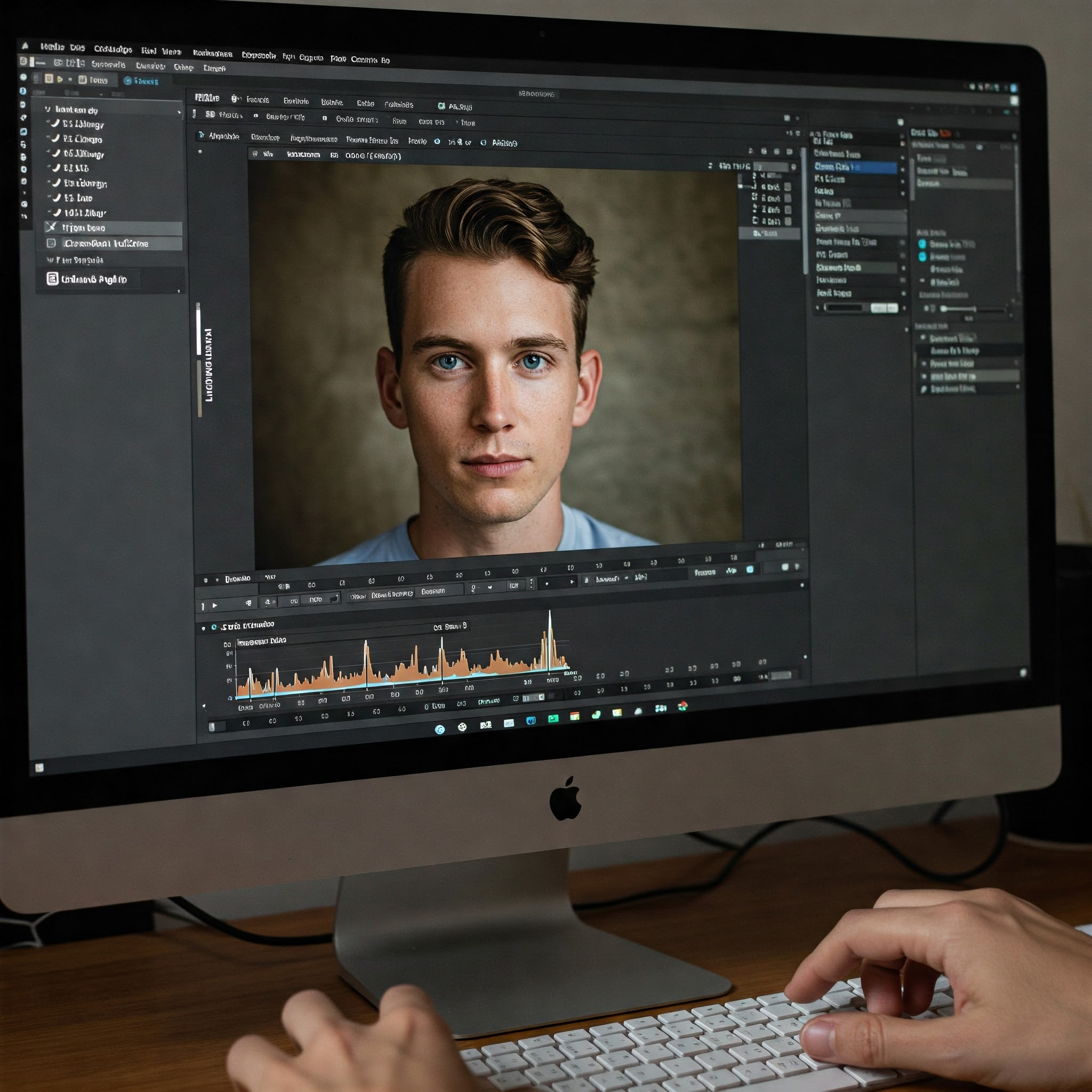
Task: Toggle the cyan circle beside the waveform panel title
Action: click(x=214, y=627)
